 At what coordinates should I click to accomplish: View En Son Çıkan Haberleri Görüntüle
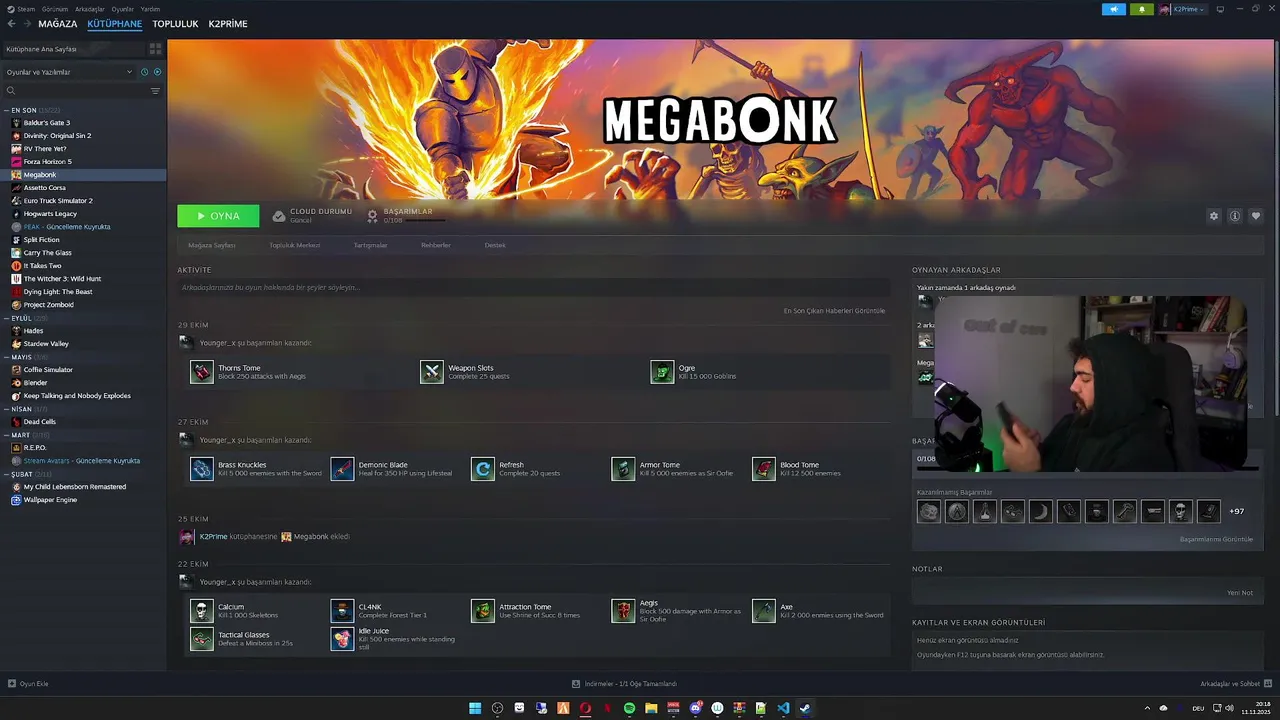coord(834,311)
